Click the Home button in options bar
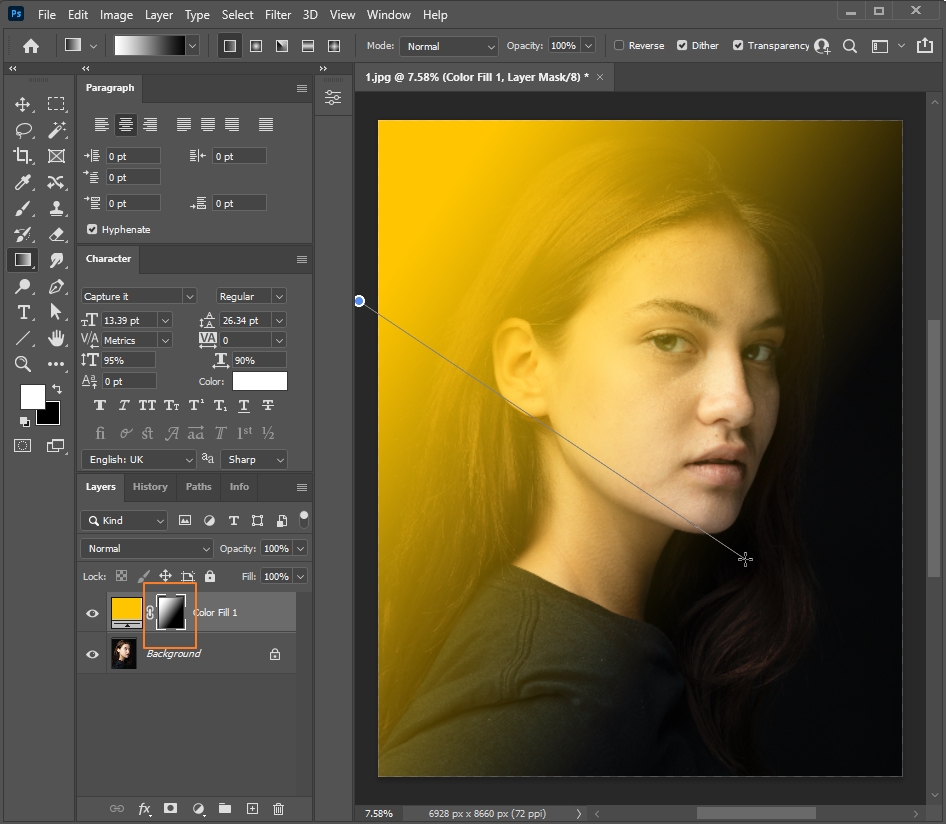946x824 pixels. coord(31,46)
